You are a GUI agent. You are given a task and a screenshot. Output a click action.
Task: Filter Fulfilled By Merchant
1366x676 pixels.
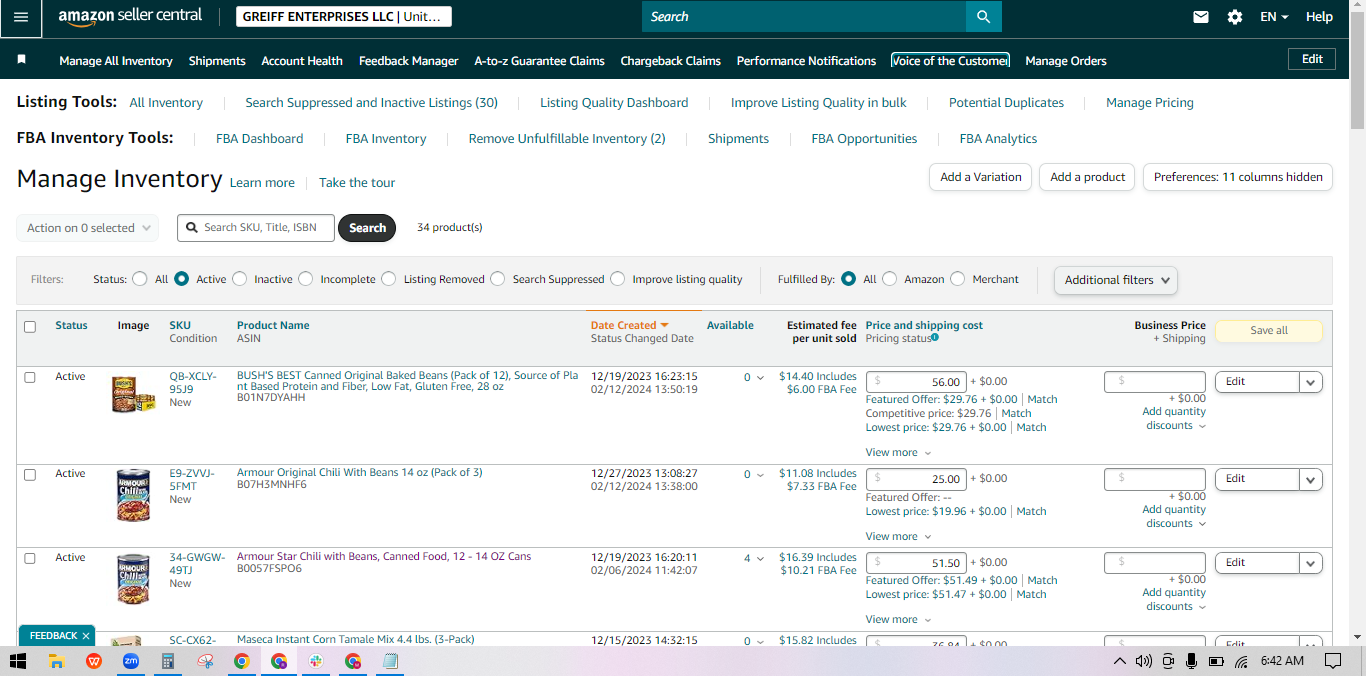pyautogui.click(x=957, y=279)
